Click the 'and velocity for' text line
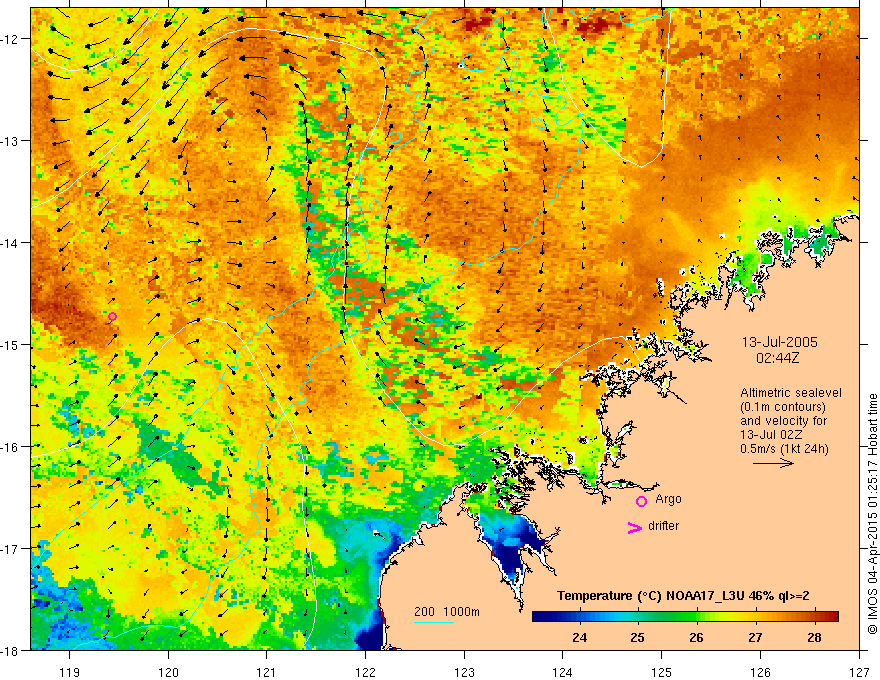This screenshot has height=680, width=880. click(x=783, y=421)
